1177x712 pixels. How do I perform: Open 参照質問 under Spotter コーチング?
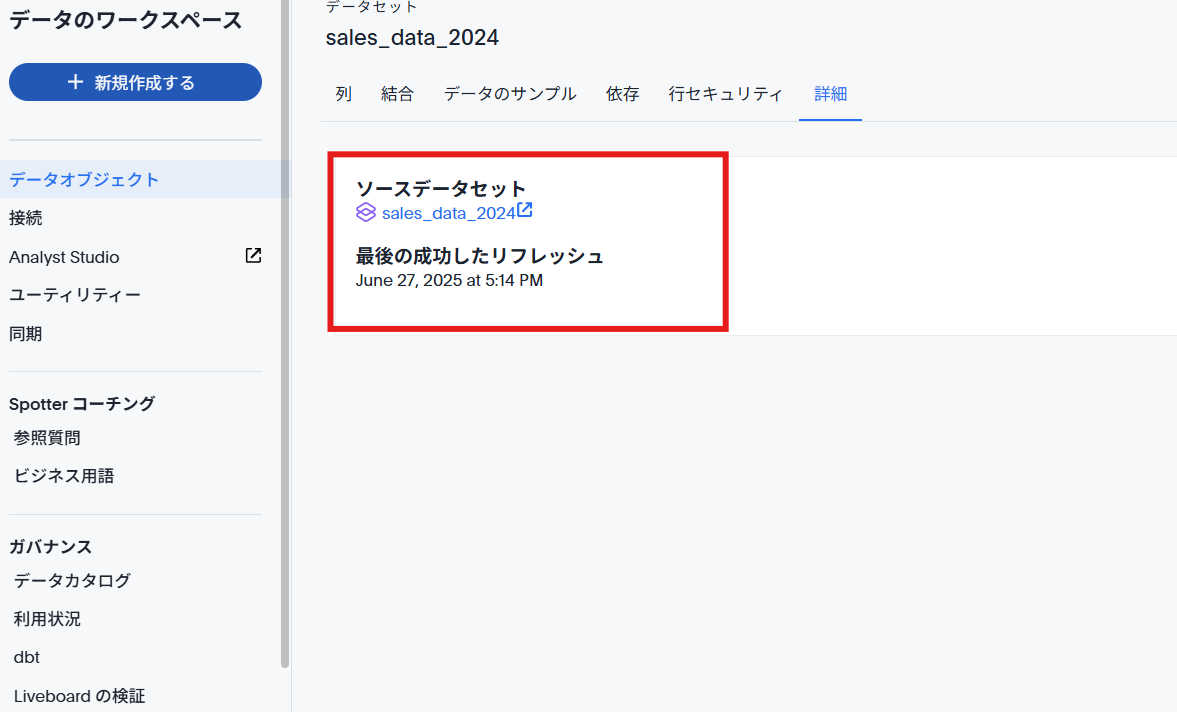pos(47,438)
